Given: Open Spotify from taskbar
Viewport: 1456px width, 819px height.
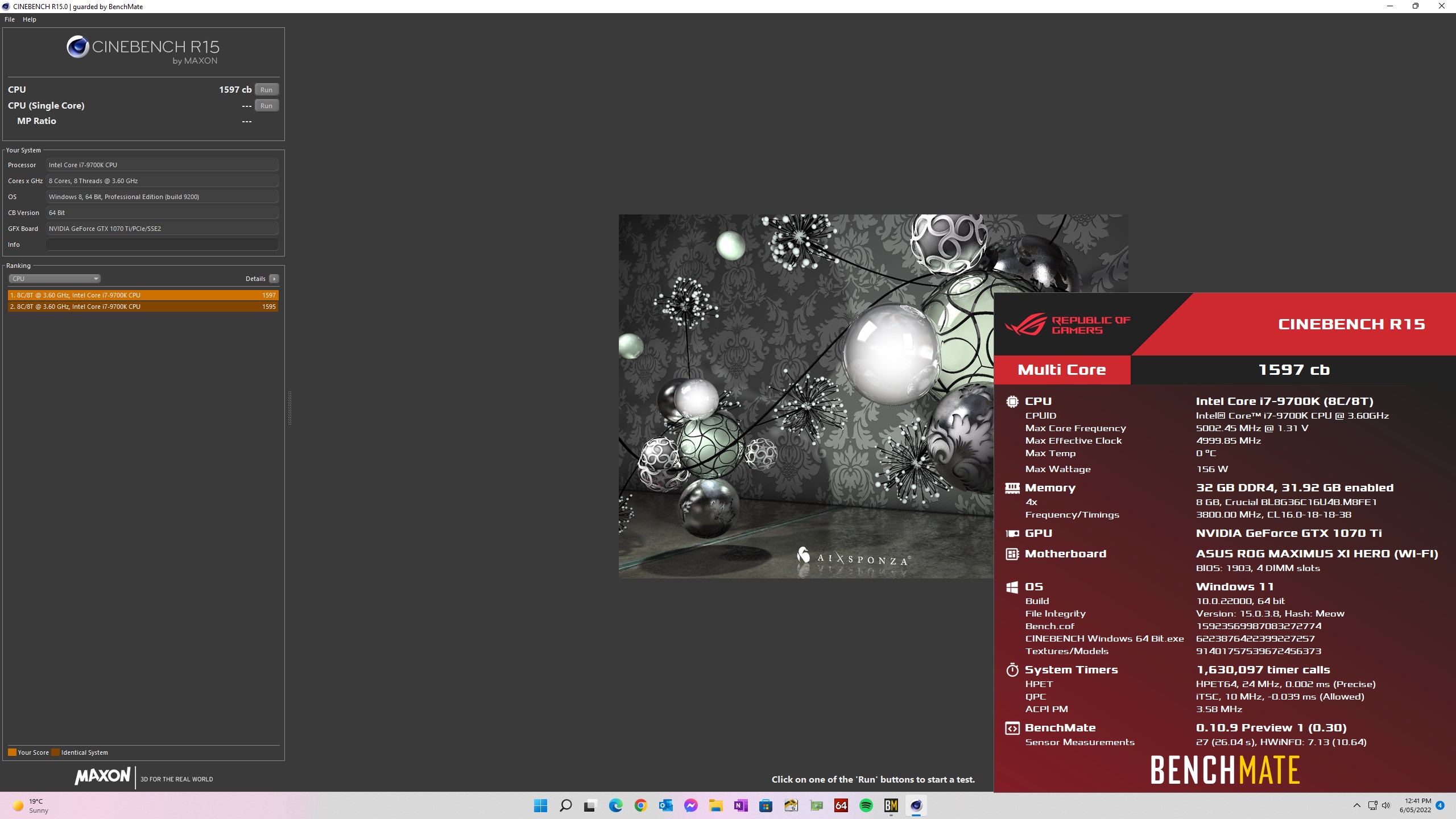Looking at the screenshot, I should [x=866, y=805].
